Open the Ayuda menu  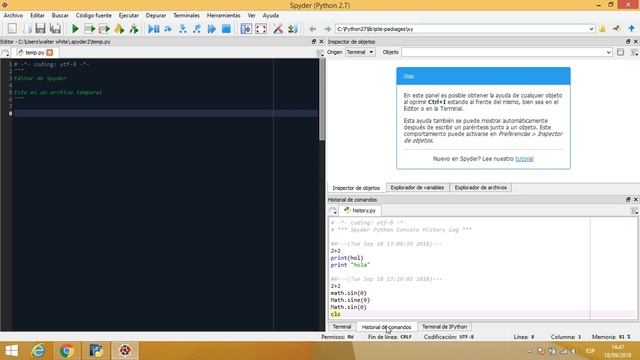tap(271, 15)
